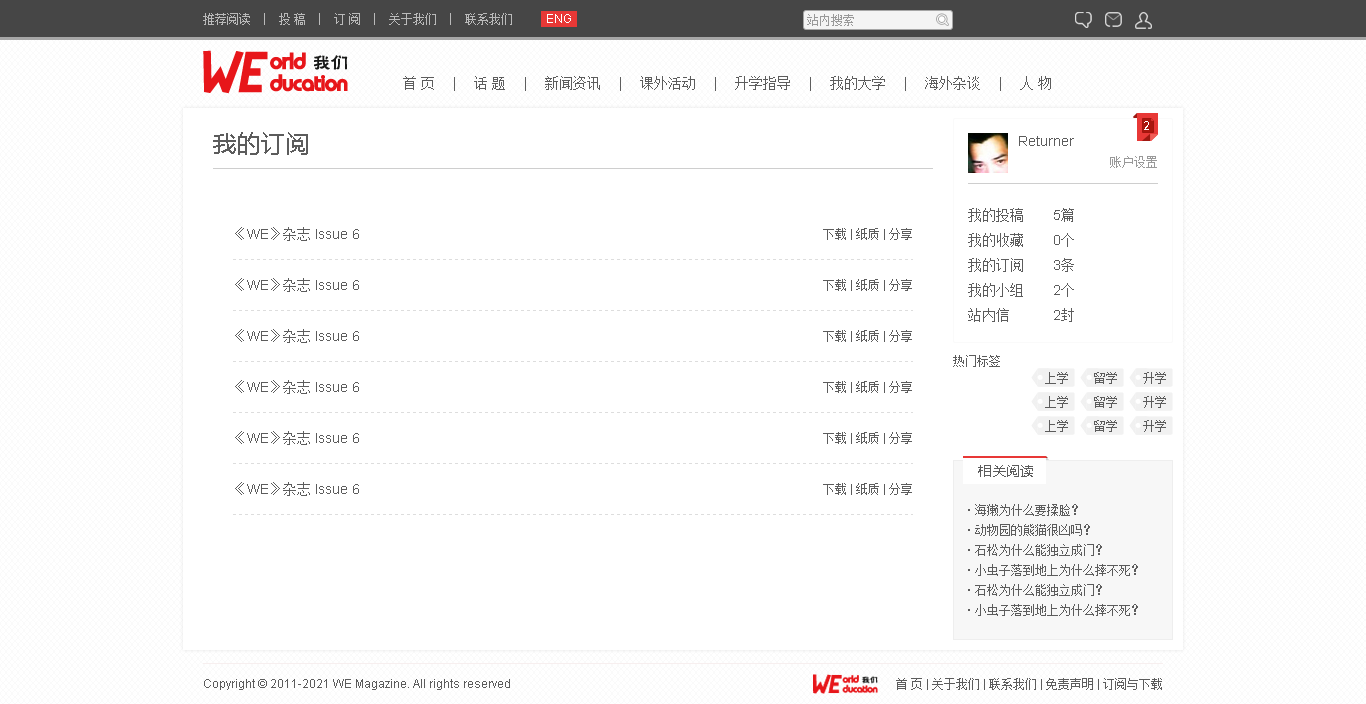
Task: Select the 海外杂谈 navigation item
Action: point(951,83)
